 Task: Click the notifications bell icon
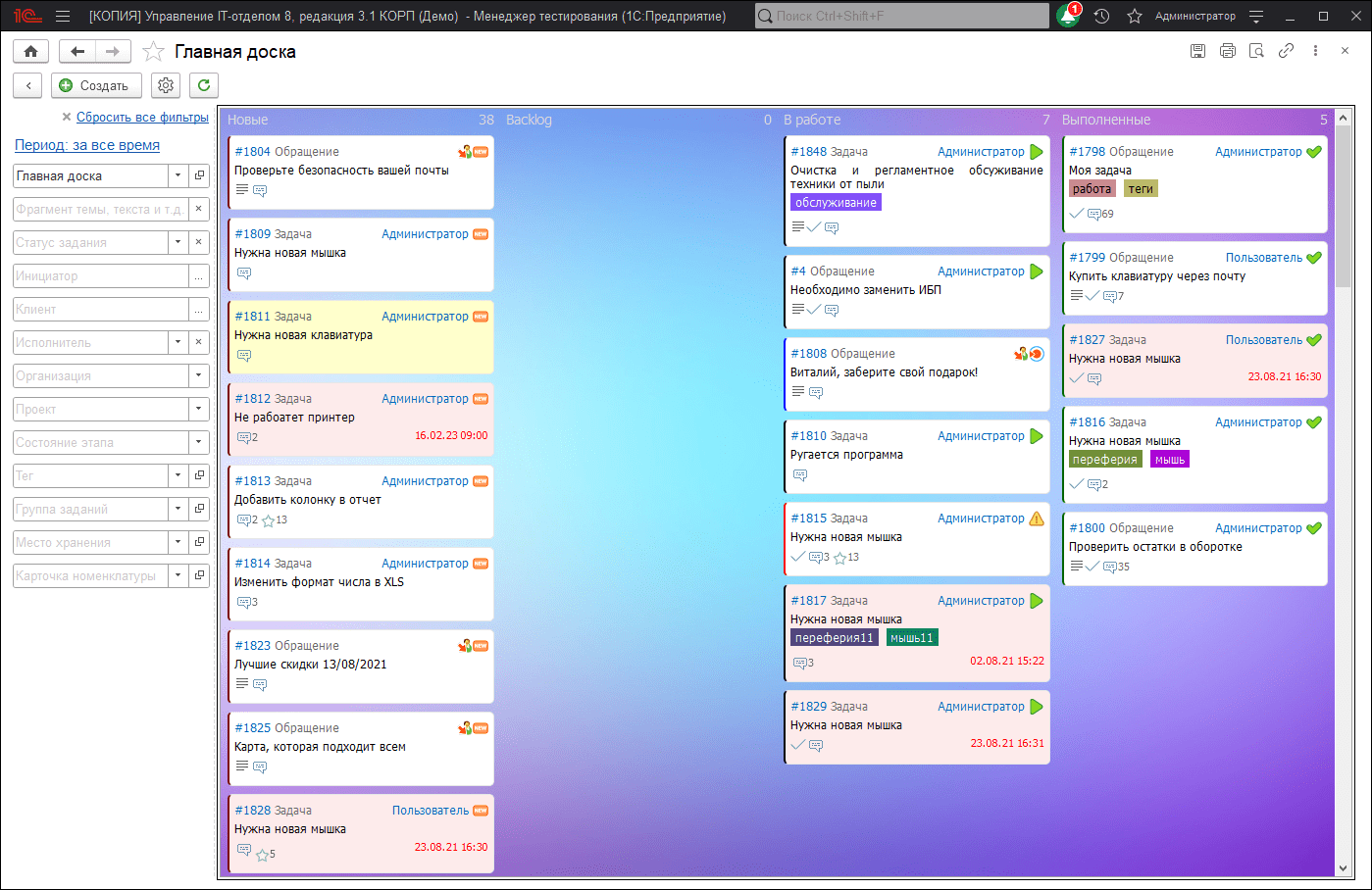click(1068, 17)
